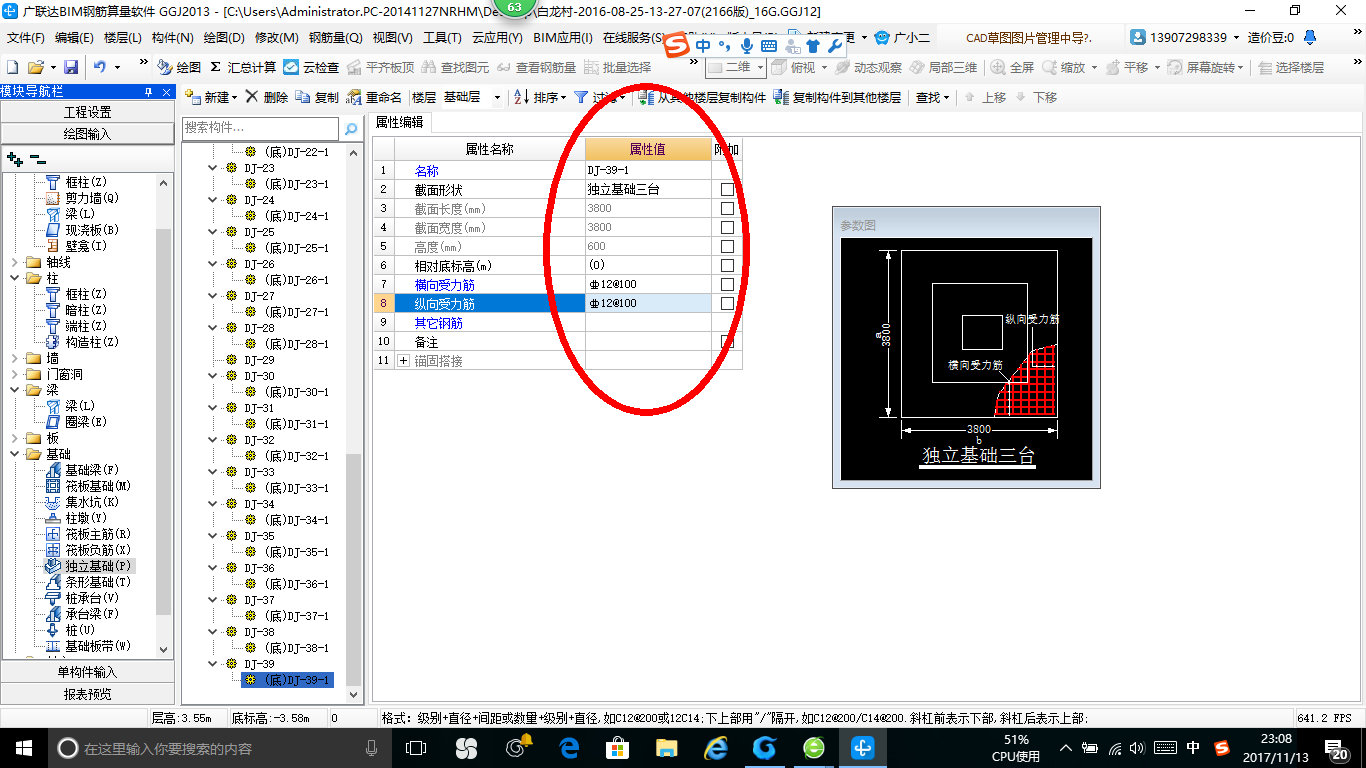Select 现浇板(B) in navigation tree
The width and height of the screenshot is (1366, 768).
point(91,230)
